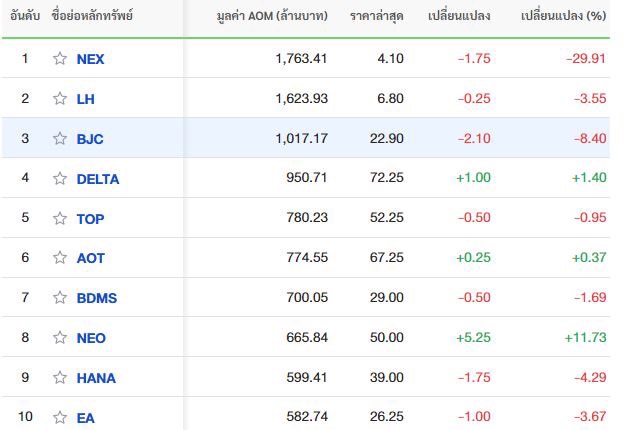Click the อันดับ ranking column header
Viewport: 630px width, 430px height.
(25, 16)
